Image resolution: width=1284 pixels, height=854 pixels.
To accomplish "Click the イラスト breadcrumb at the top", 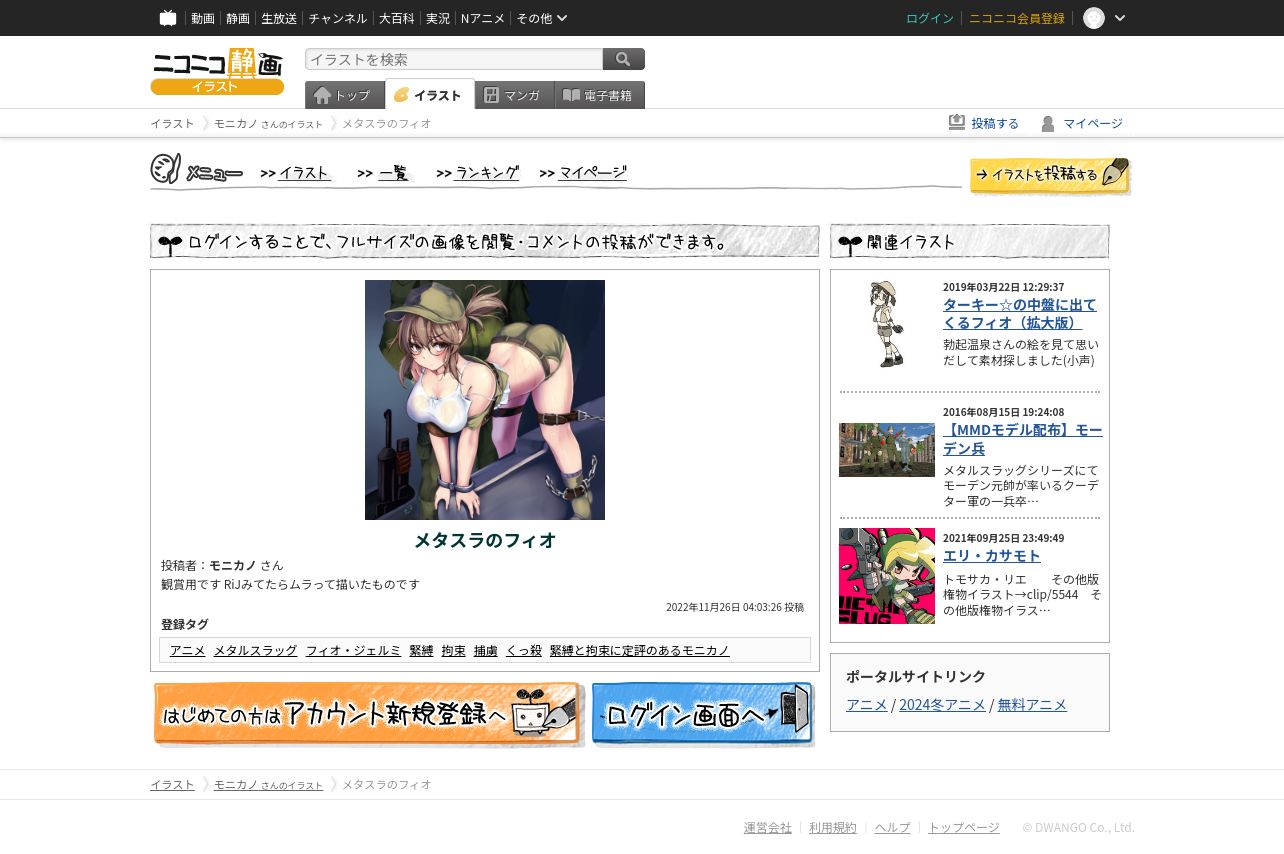I will 172,123.
